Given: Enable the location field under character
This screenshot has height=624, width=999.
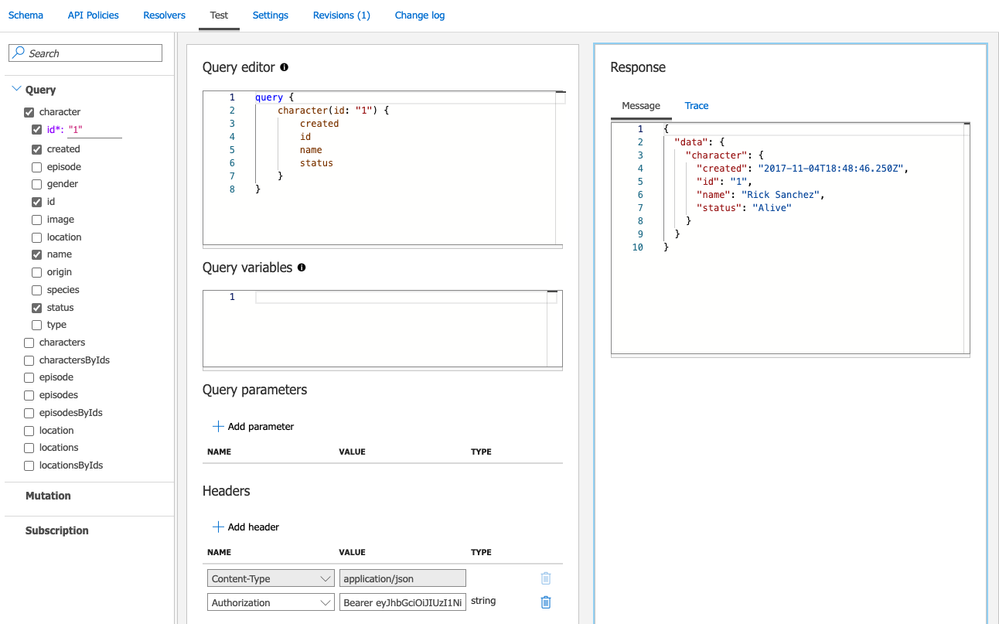Looking at the screenshot, I should [x=36, y=238].
